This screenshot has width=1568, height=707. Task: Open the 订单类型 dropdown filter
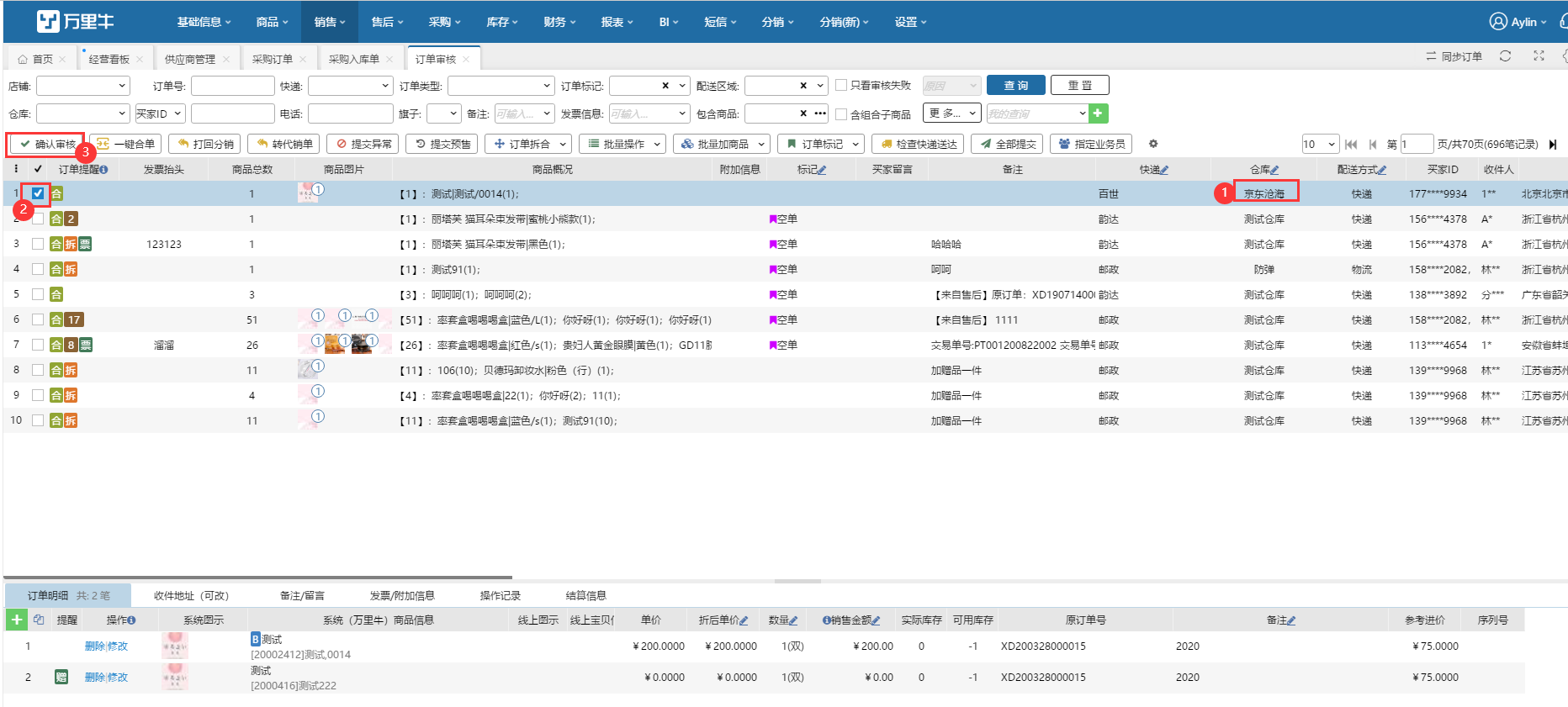[501, 85]
